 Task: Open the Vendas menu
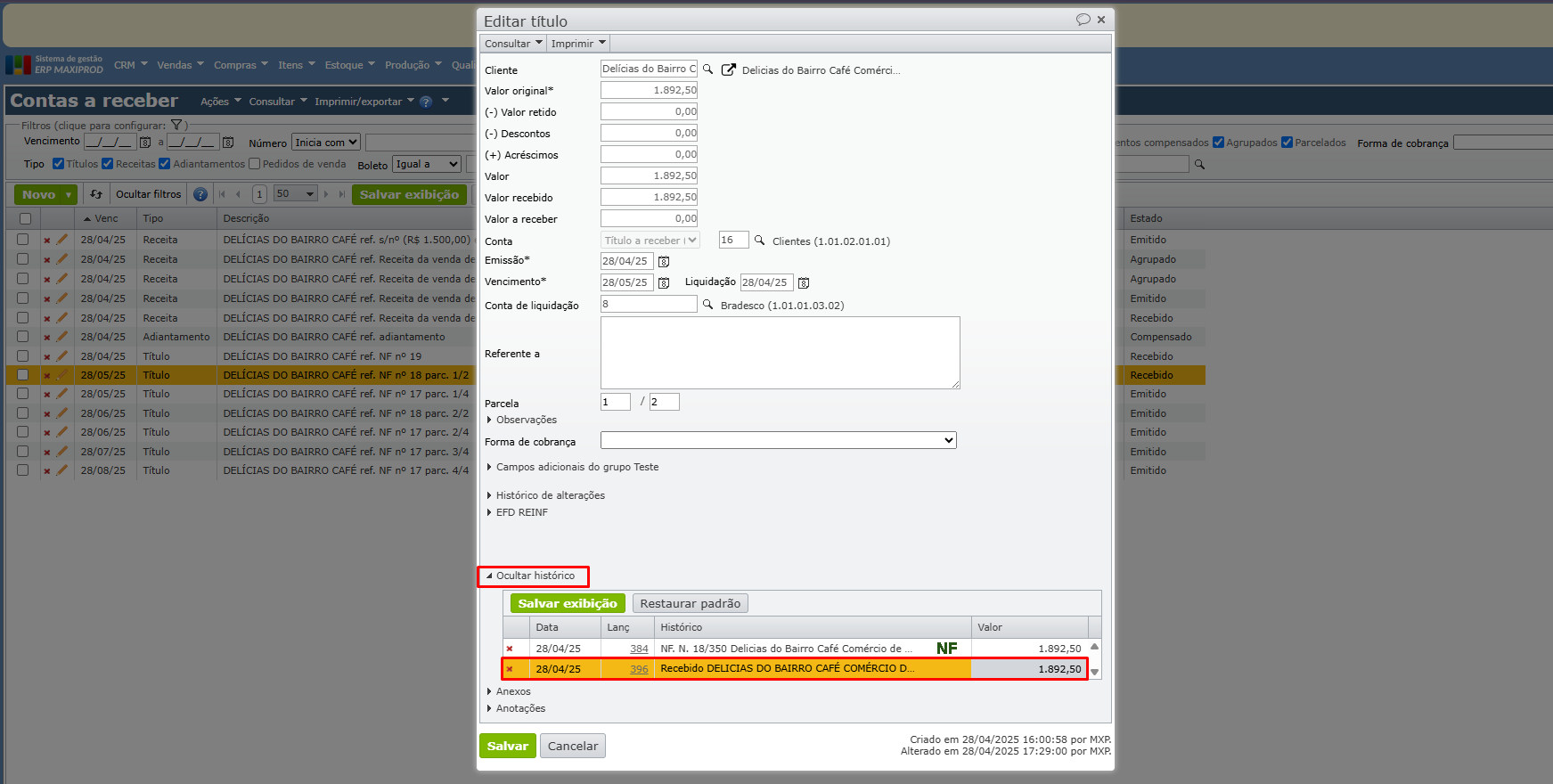pyautogui.click(x=180, y=65)
